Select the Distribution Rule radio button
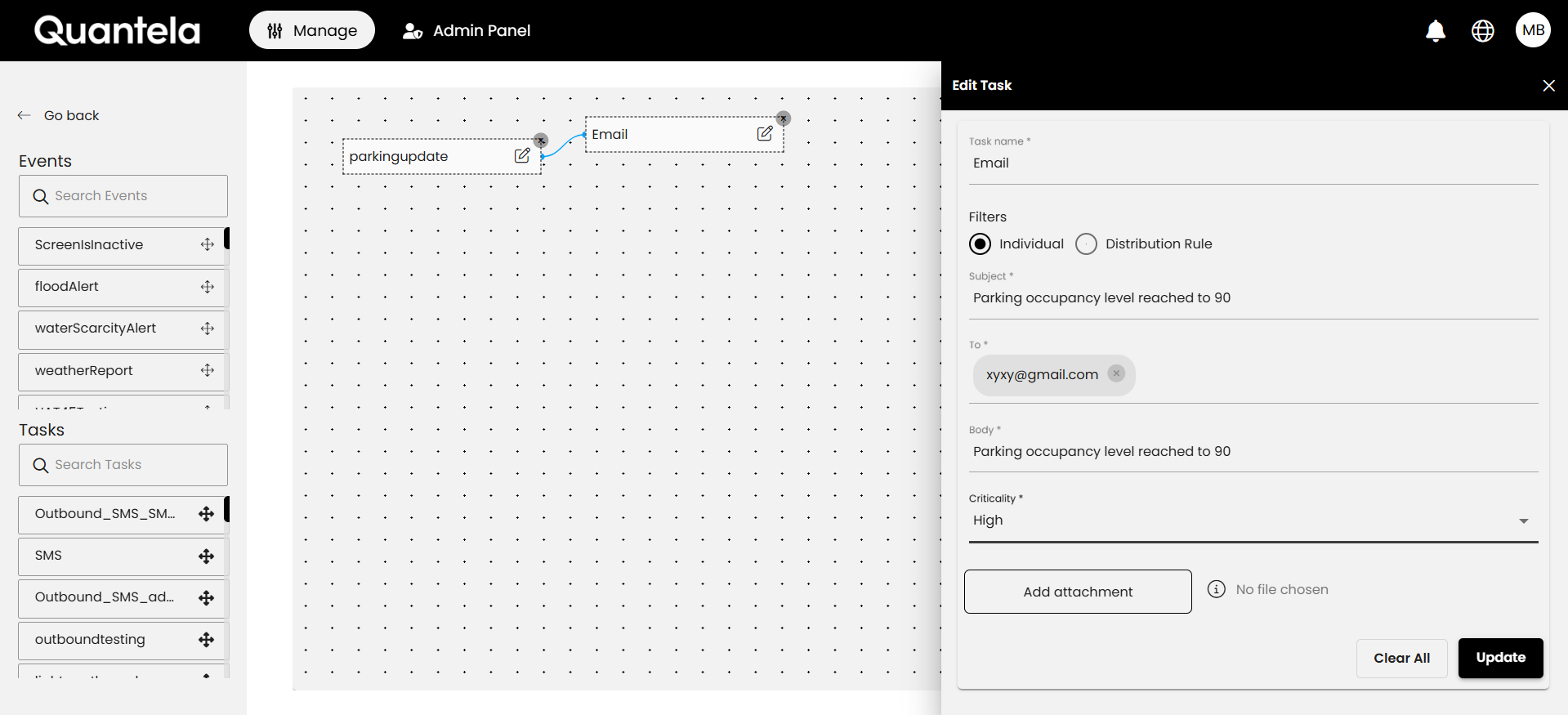This screenshot has height=715, width=1568. (1086, 244)
